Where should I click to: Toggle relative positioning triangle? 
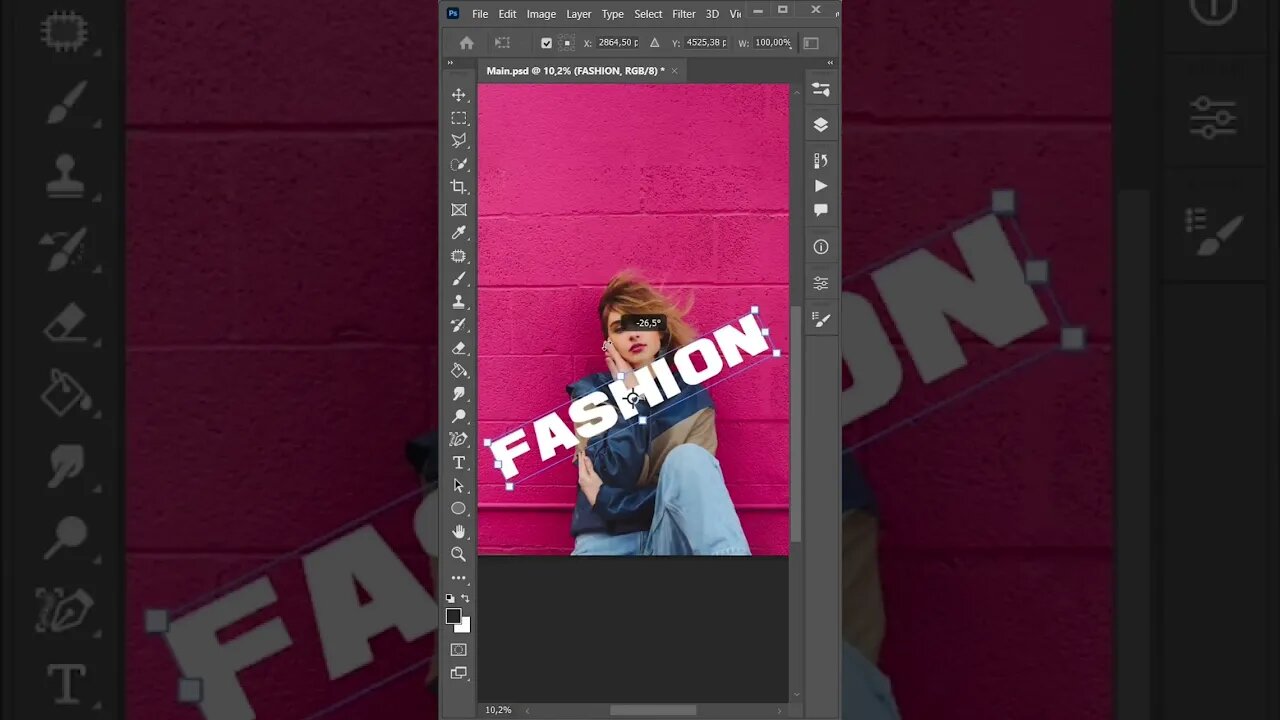click(x=654, y=43)
